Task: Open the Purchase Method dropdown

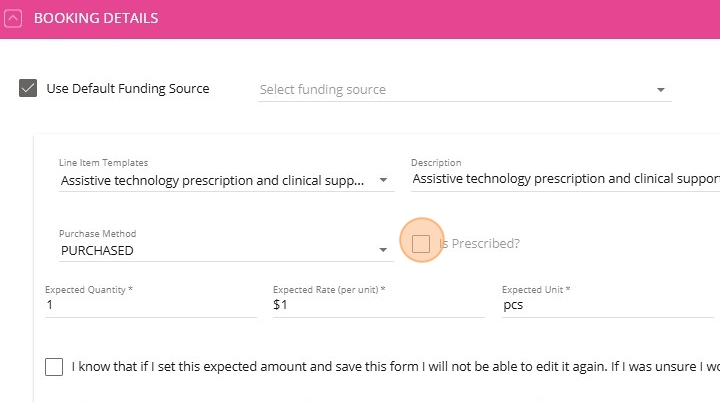Action: coord(215,250)
